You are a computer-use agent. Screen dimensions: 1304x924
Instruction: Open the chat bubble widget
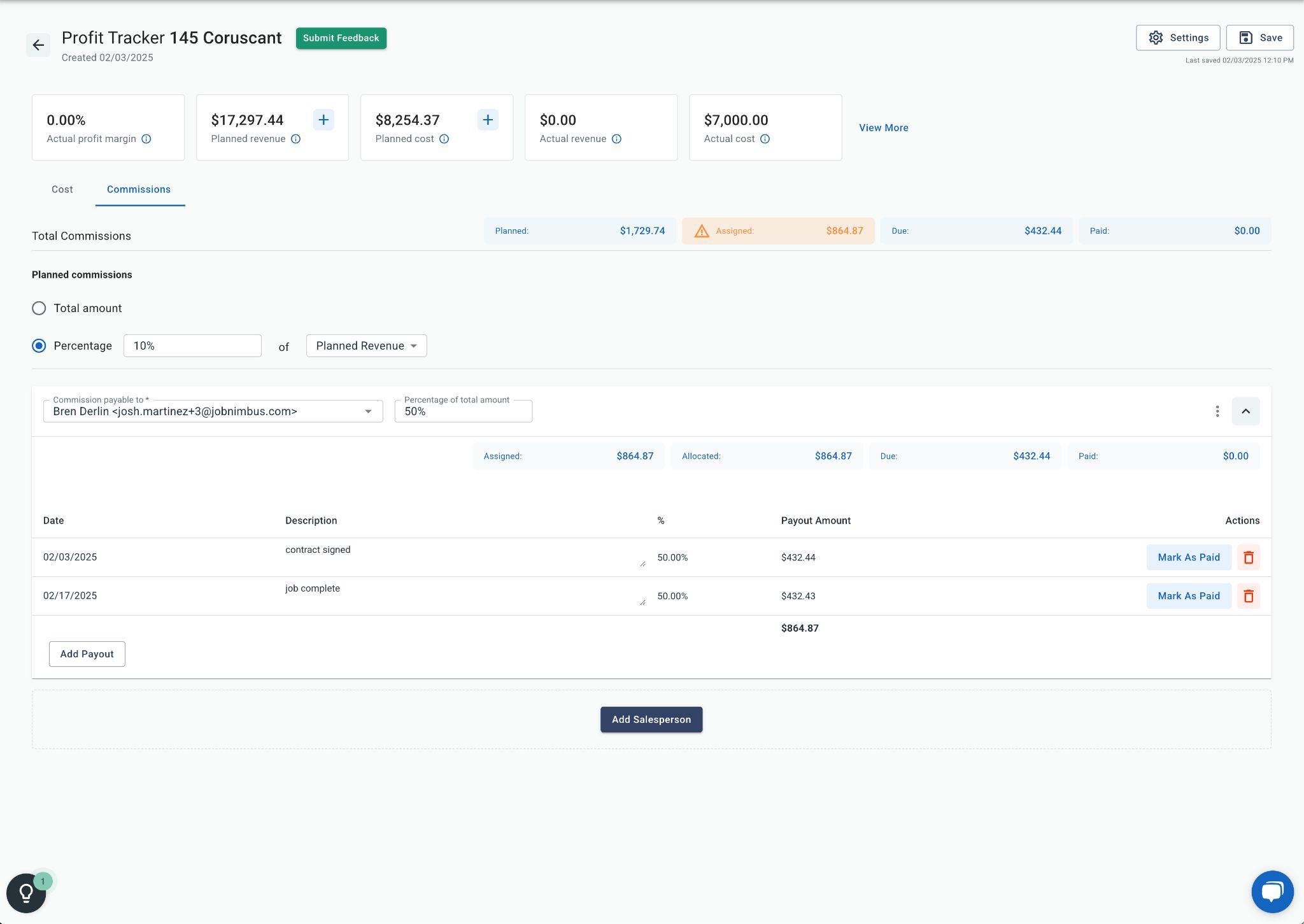[1272, 892]
